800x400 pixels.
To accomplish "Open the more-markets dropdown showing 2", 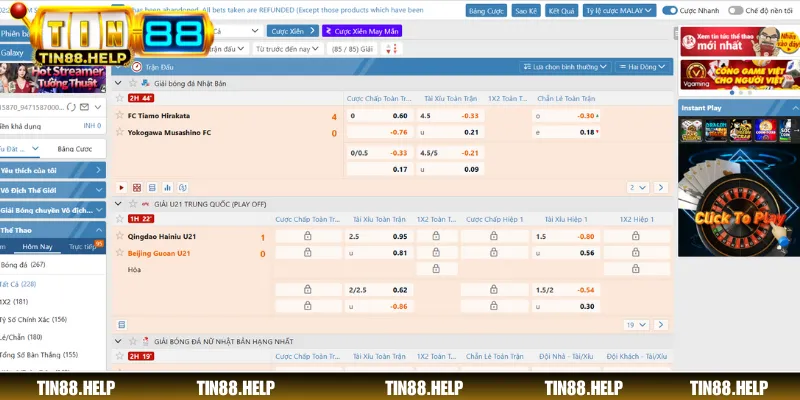I will pyautogui.click(x=638, y=187).
